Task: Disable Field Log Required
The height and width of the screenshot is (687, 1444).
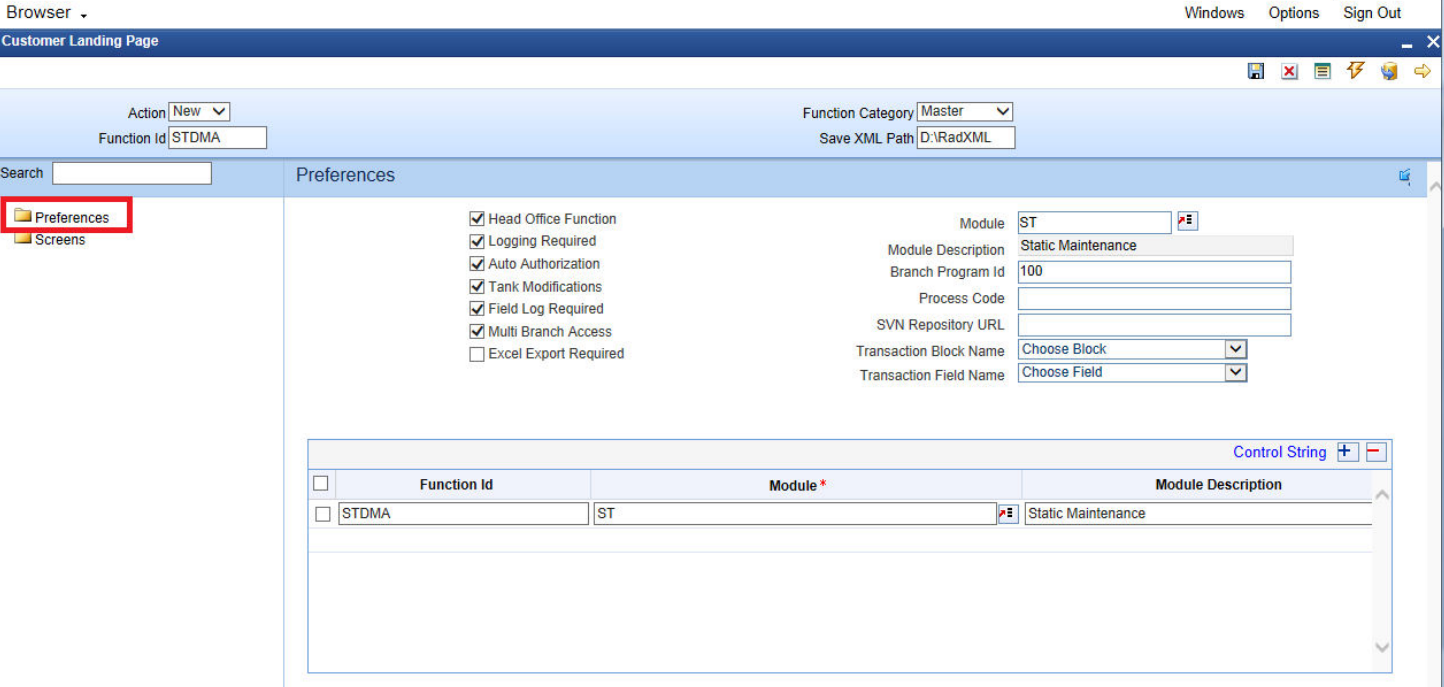Action: [x=477, y=309]
